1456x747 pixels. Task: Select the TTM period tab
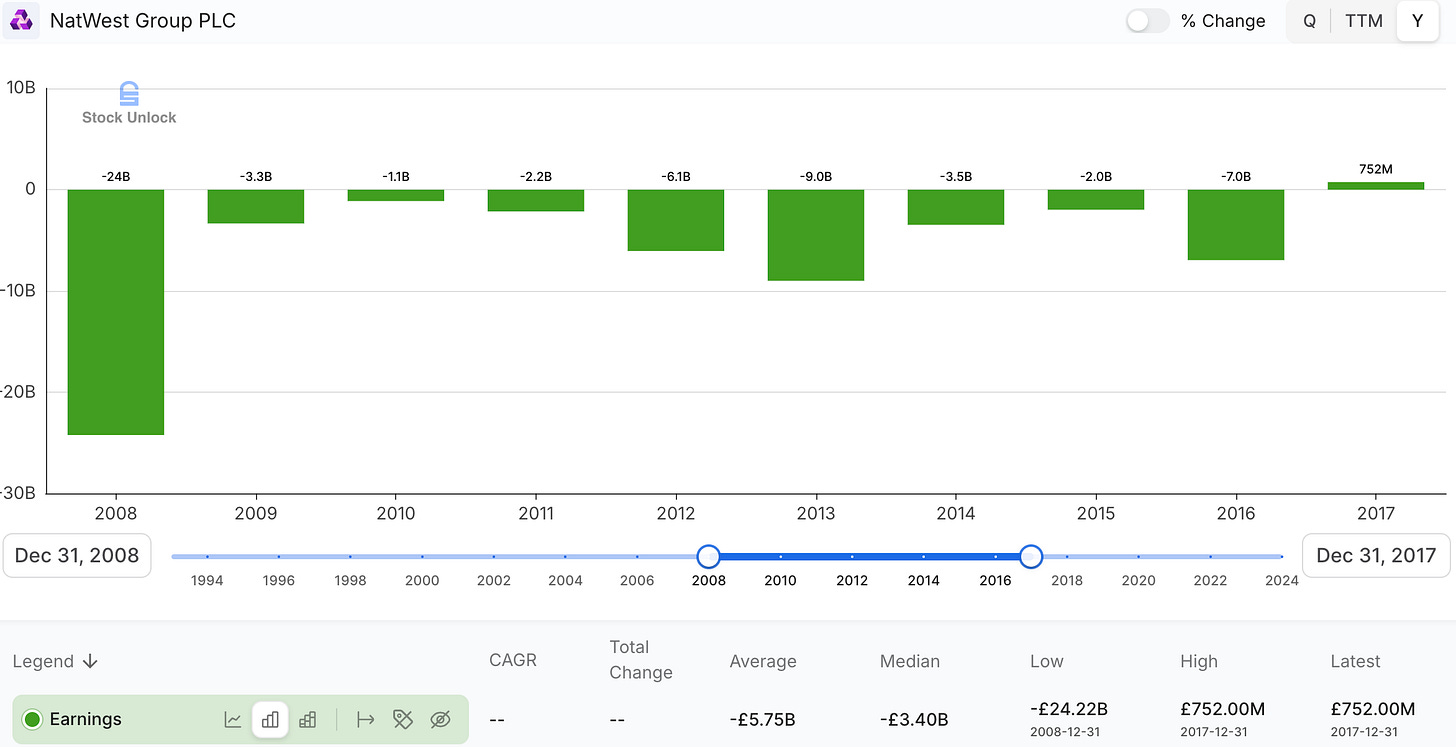click(1363, 20)
